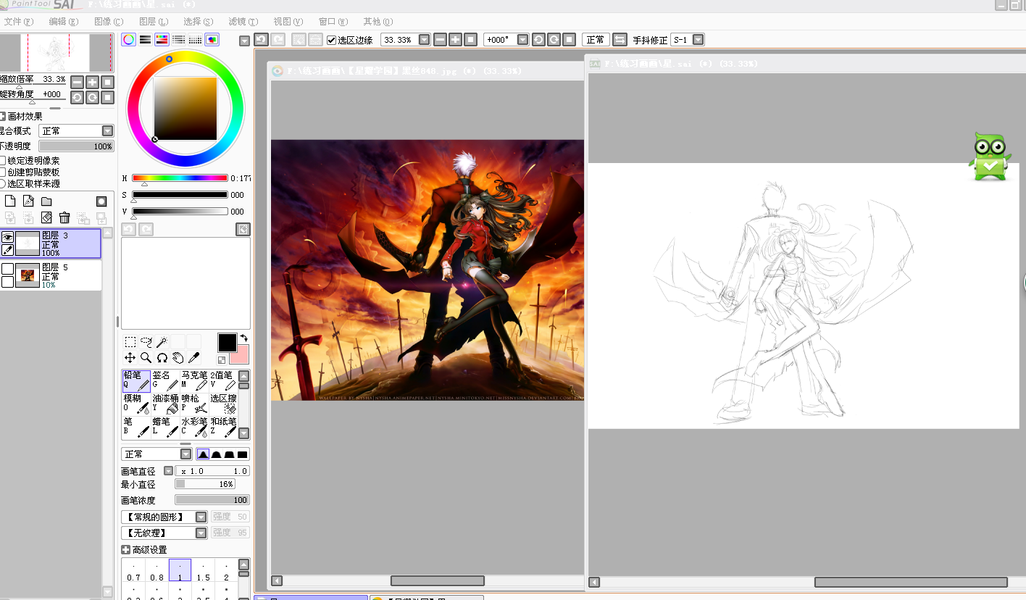1026x600 pixels.
Task: Enable 选区取样来源 option
Action: pyautogui.click(x=3, y=184)
